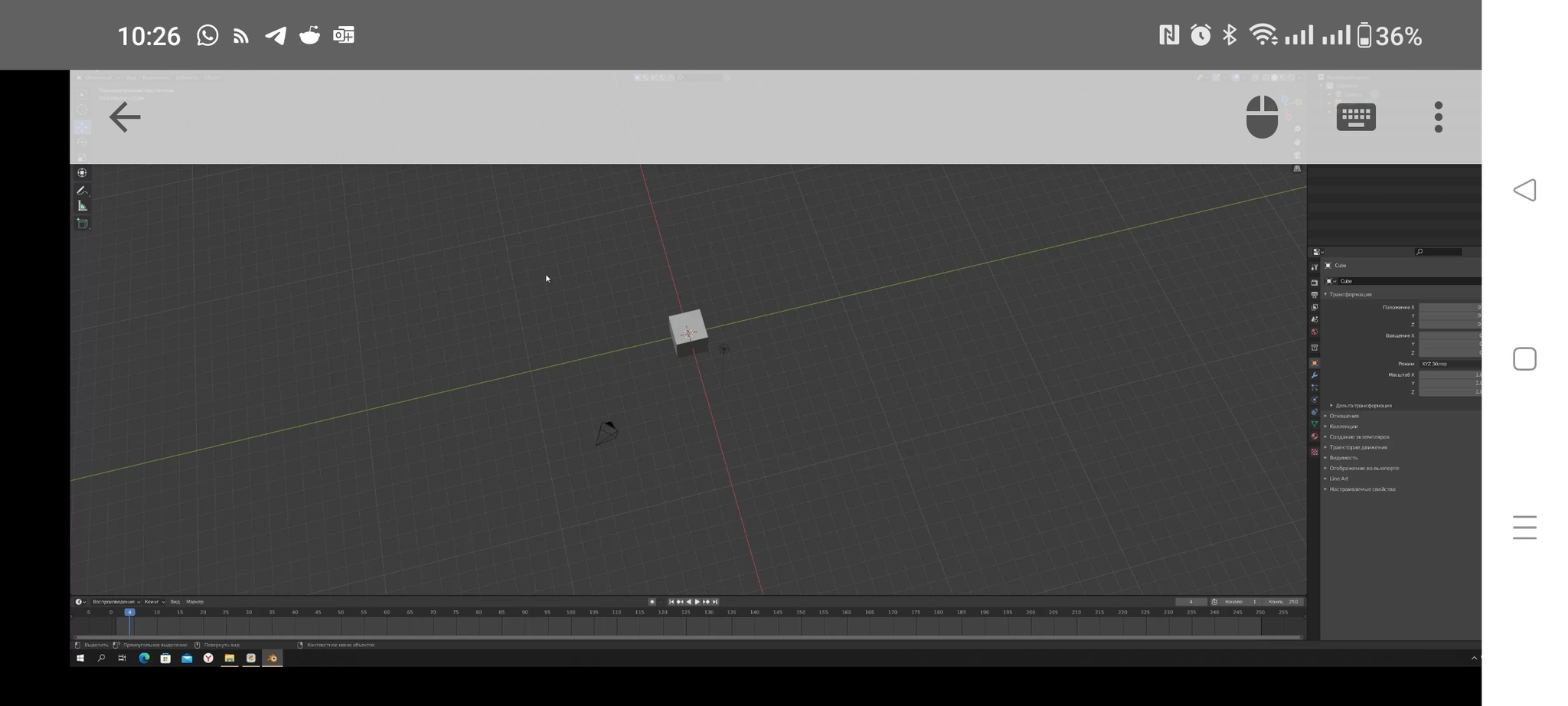The image size is (1568, 706).
Task: Open the timeline editor type dropdown
Action: point(80,602)
